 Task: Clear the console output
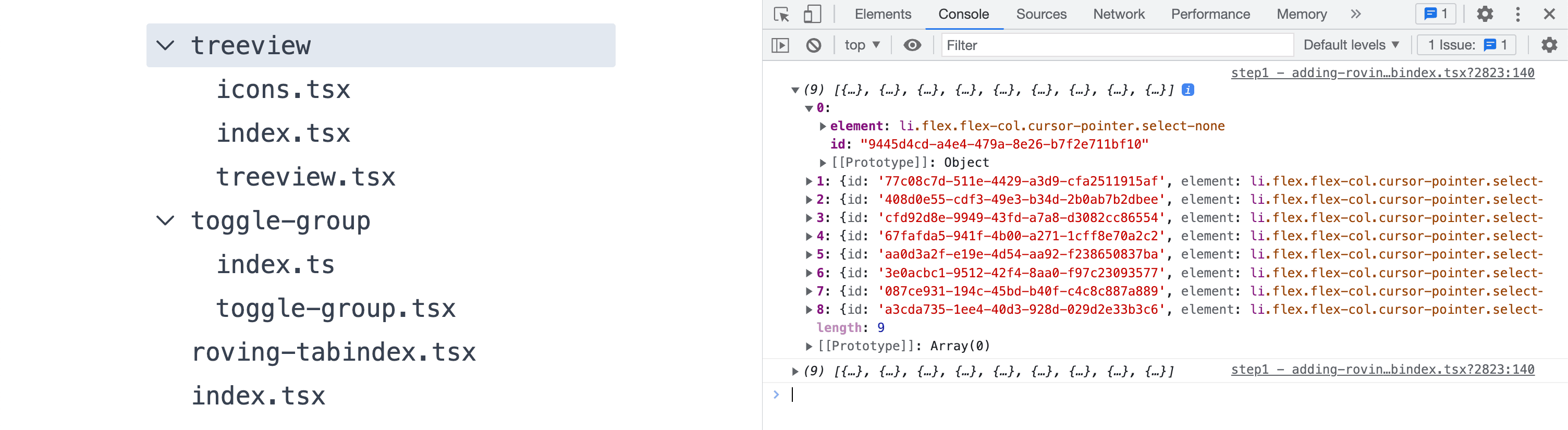pos(813,45)
